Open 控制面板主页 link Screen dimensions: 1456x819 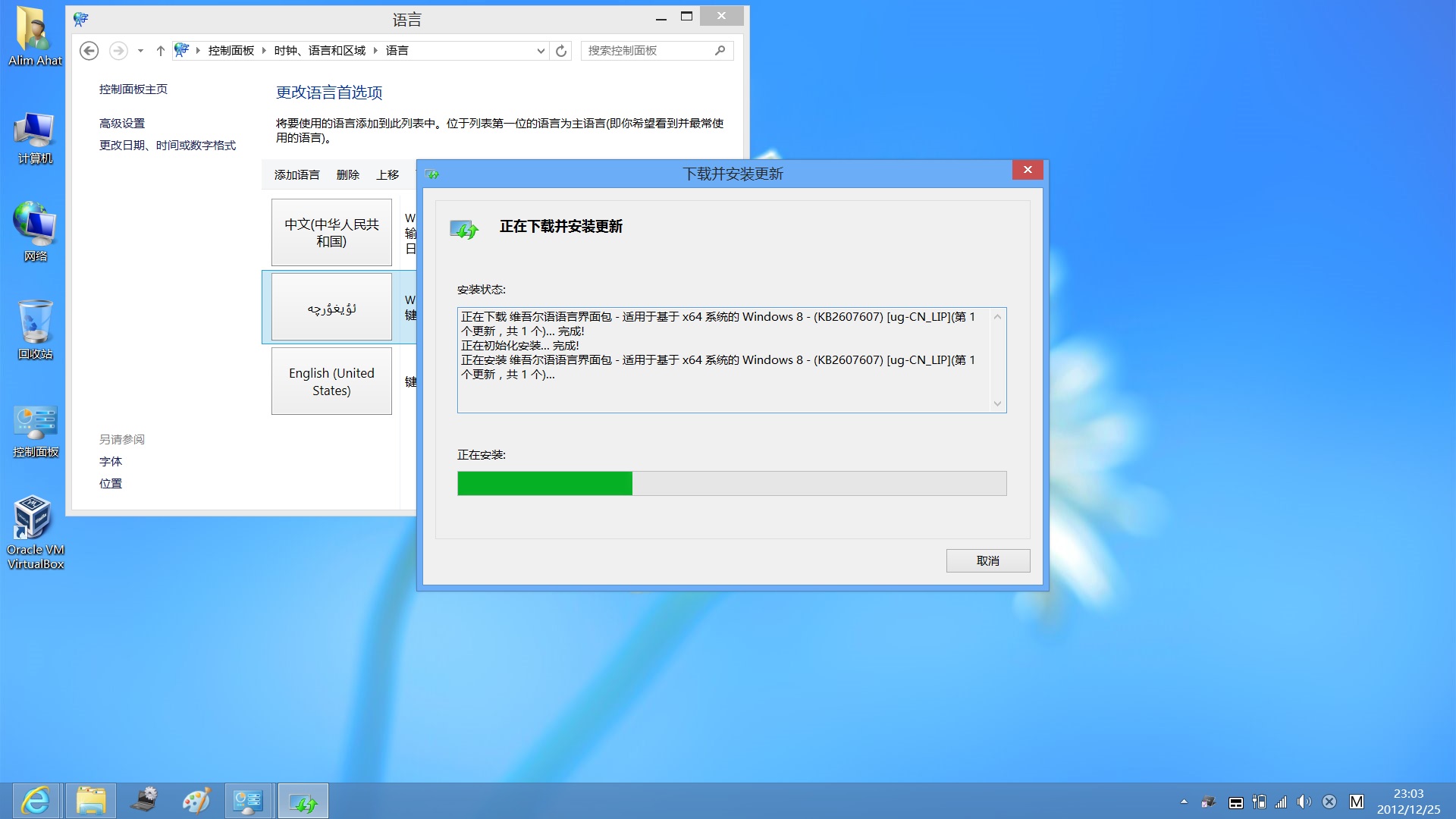133,89
